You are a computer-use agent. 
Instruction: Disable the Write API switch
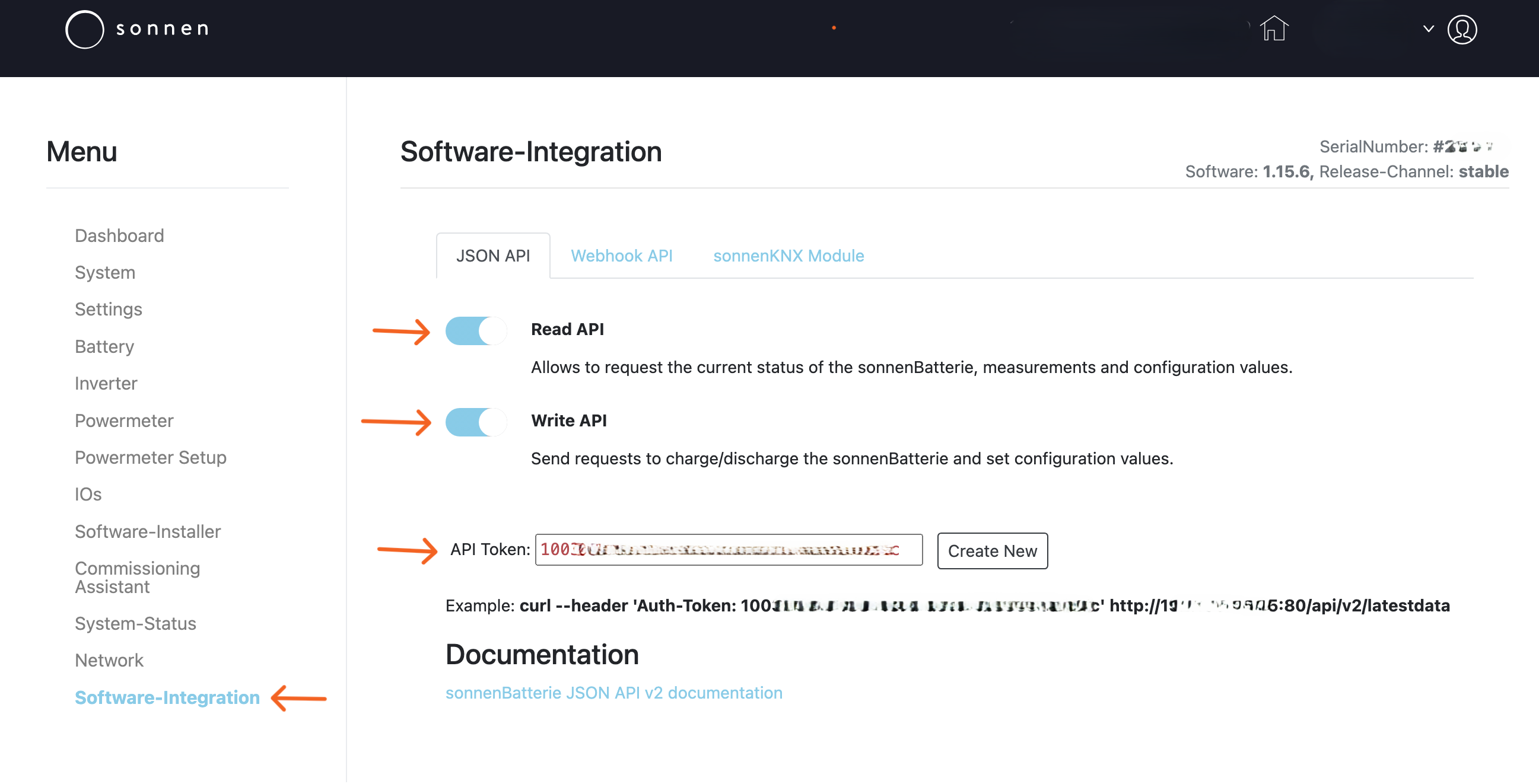pyautogui.click(x=476, y=422)
